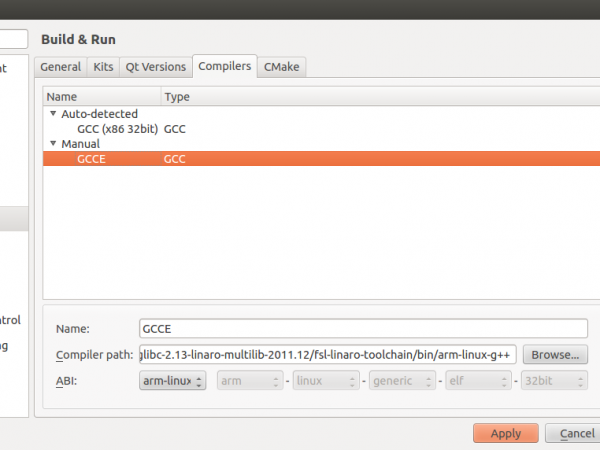Collapse the Auto-detected compilers group
Screen dimensions: 600x450
pos(53,114)
